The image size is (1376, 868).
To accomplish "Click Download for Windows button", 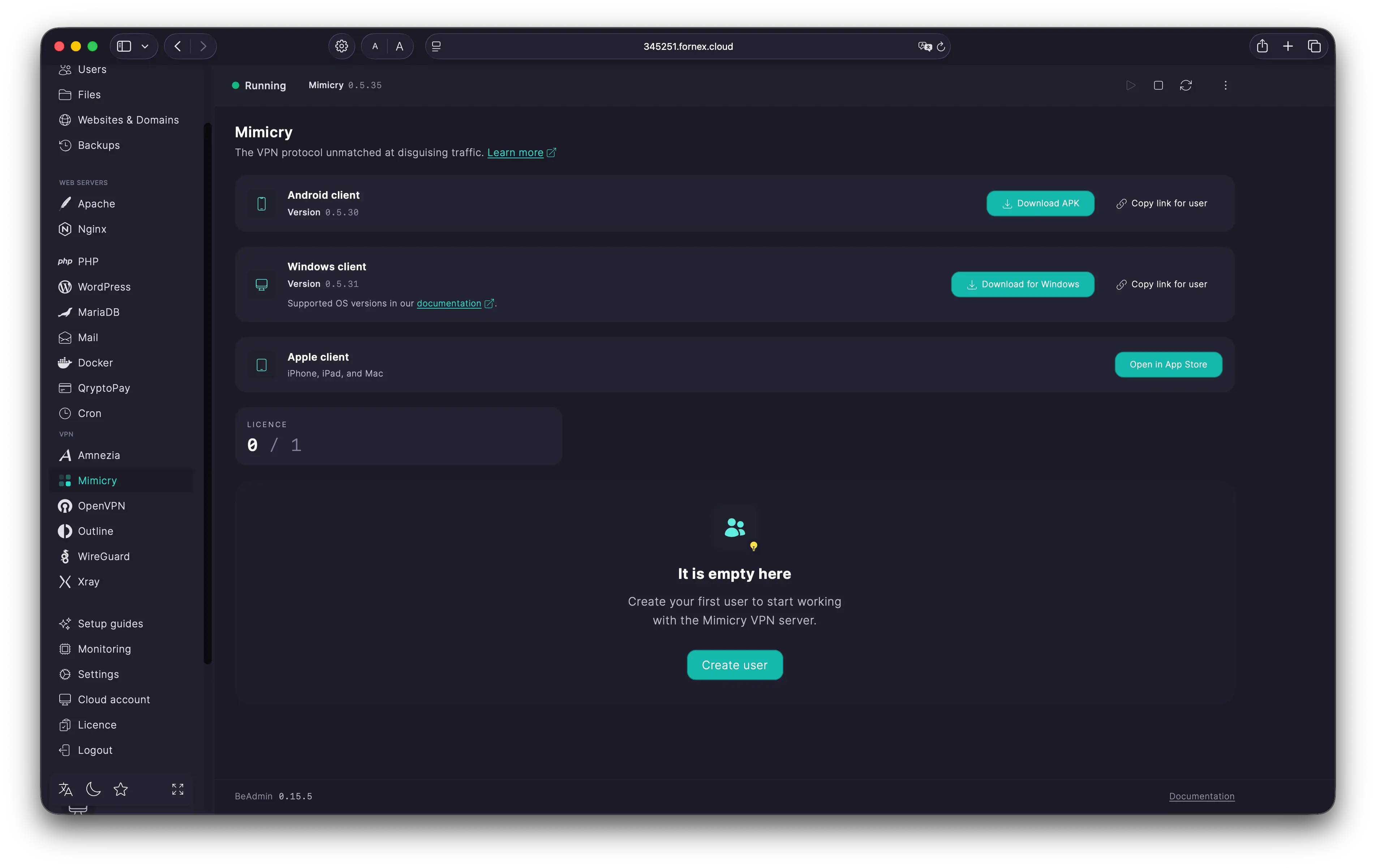I will (1022, 284).
